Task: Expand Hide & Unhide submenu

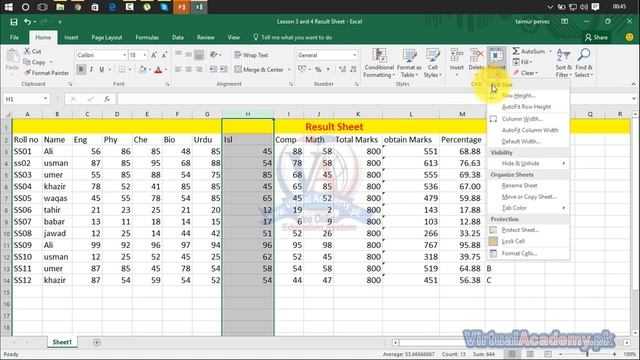Action: tap(529, 163)
